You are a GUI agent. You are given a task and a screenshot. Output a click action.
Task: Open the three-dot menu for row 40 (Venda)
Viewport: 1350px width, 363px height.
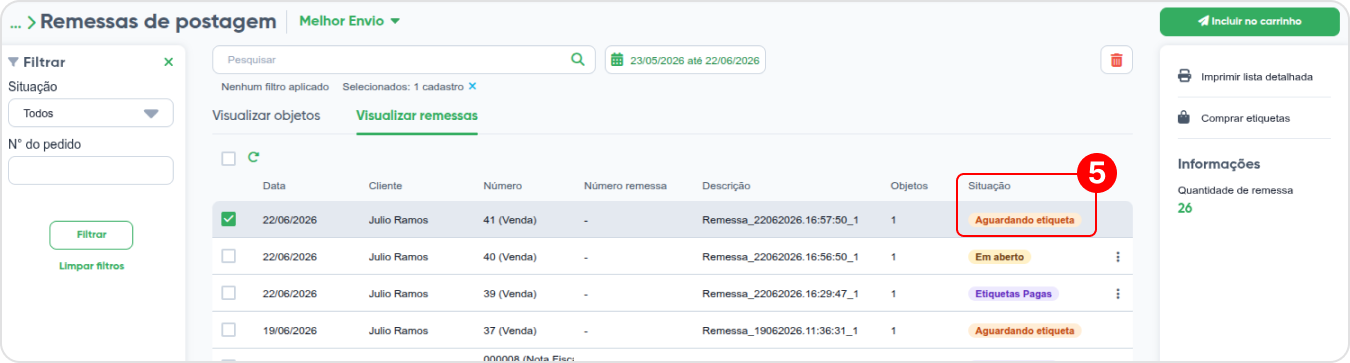1118,257
